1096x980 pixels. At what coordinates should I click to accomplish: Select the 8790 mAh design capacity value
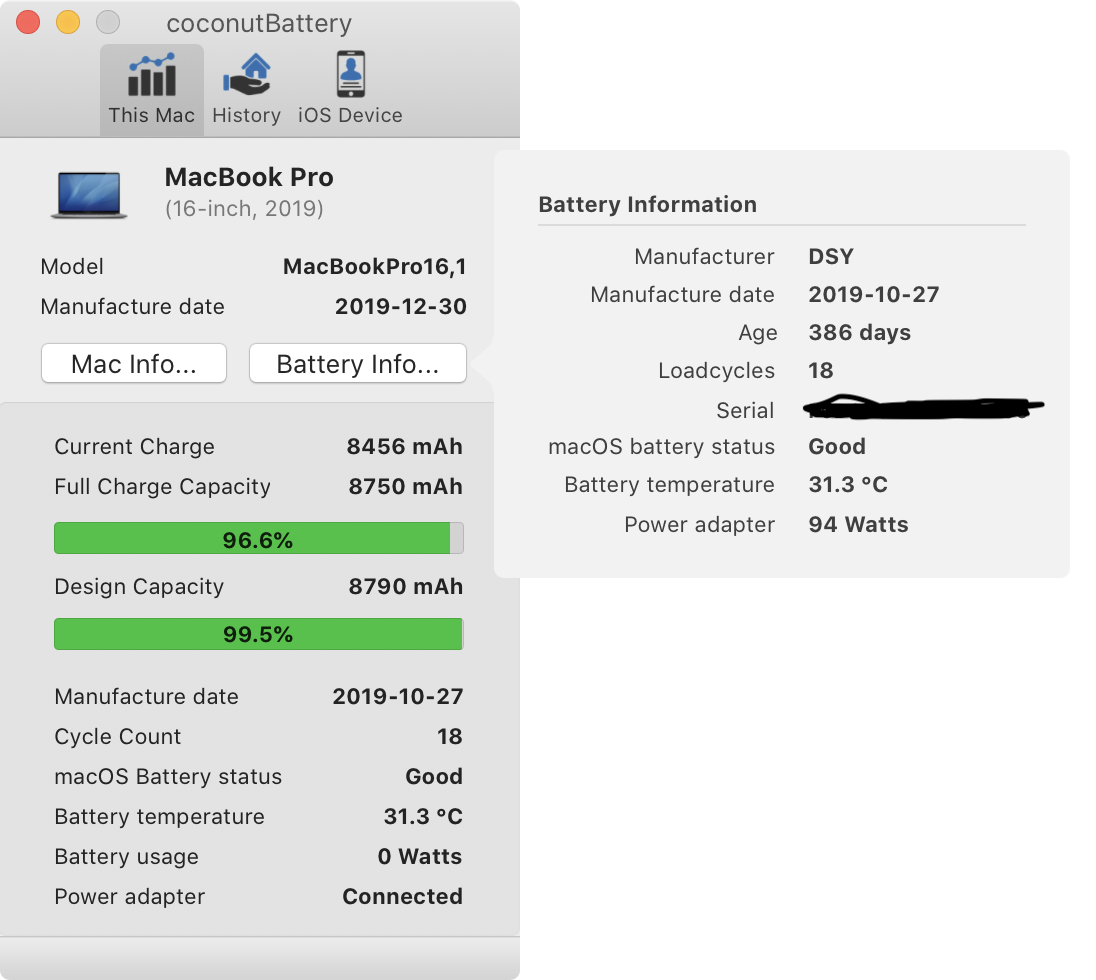tap(405, 586)
